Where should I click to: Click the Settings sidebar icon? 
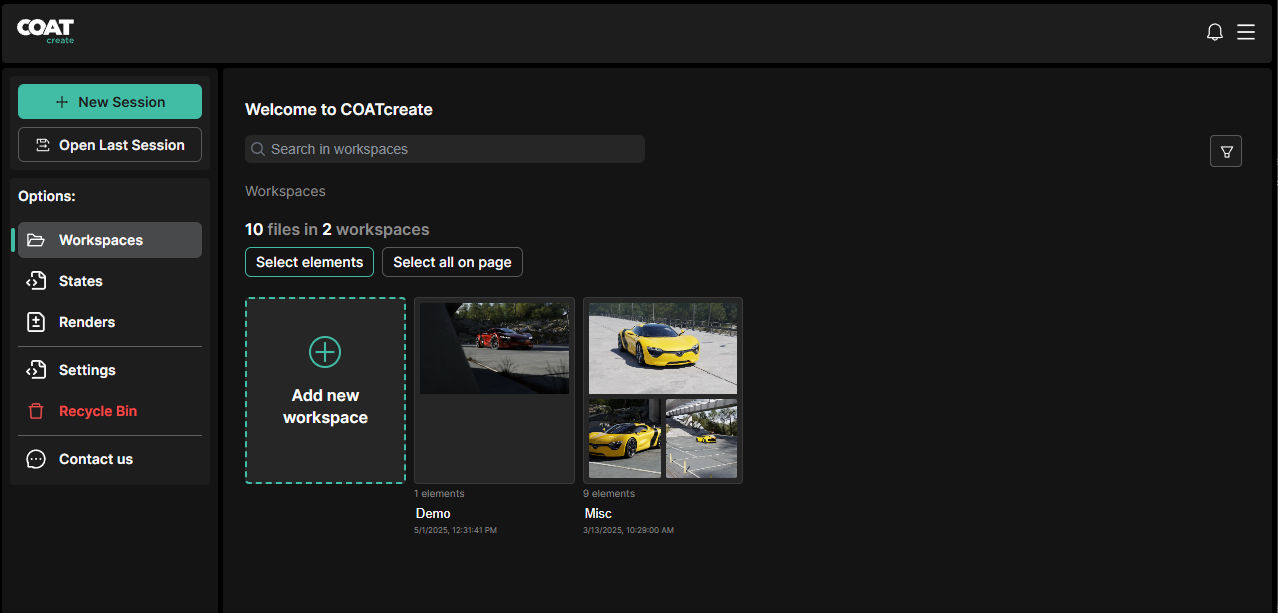click(36, 370)
